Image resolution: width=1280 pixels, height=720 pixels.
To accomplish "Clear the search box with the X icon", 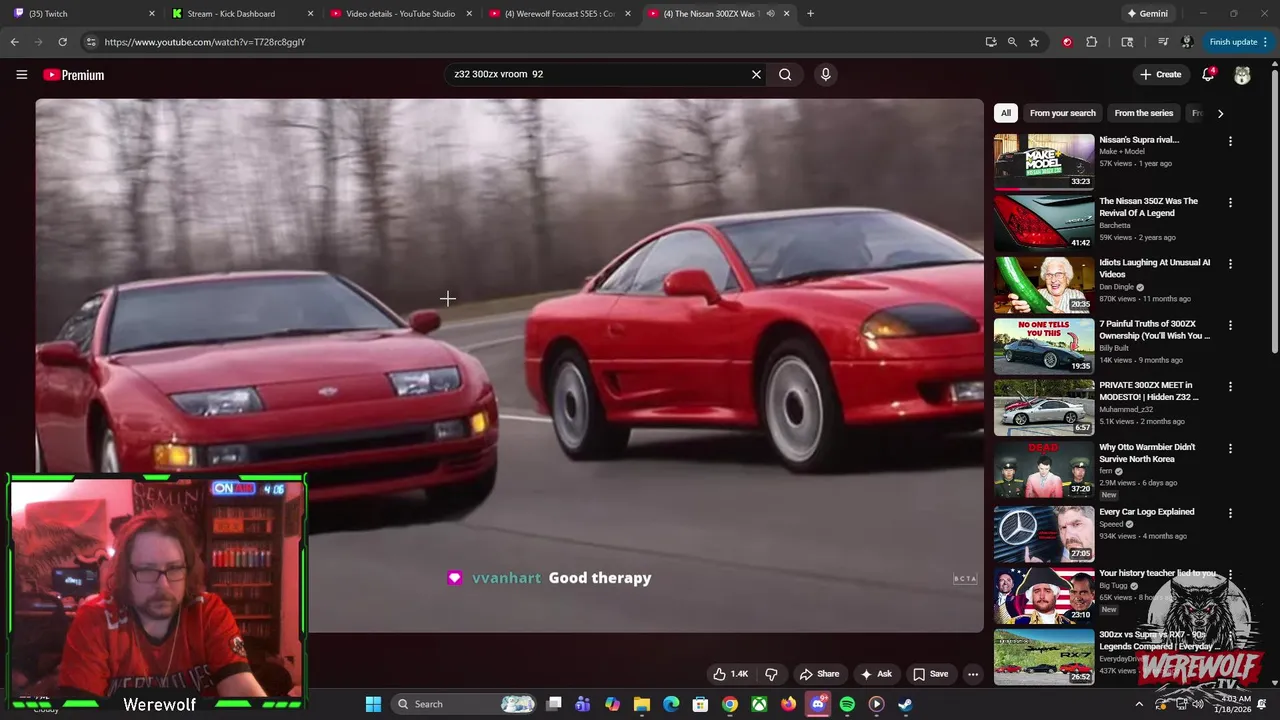I will pos(756,74).
